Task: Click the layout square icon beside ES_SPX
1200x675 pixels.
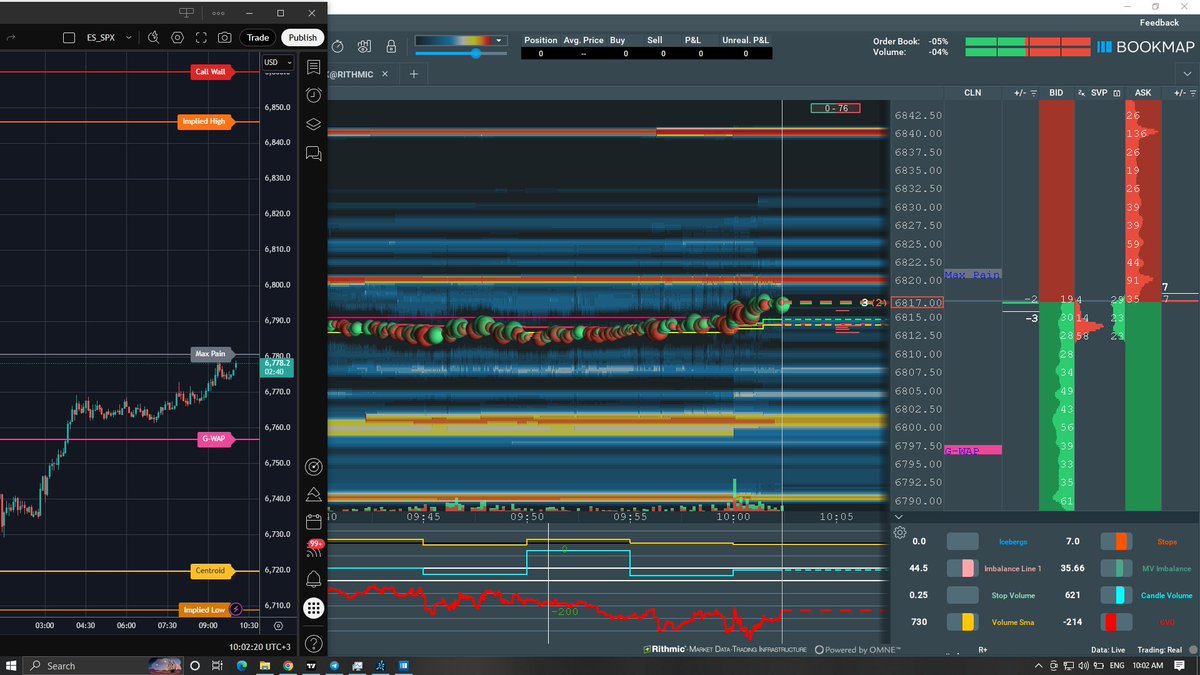Action: click(x=69, y=37)
